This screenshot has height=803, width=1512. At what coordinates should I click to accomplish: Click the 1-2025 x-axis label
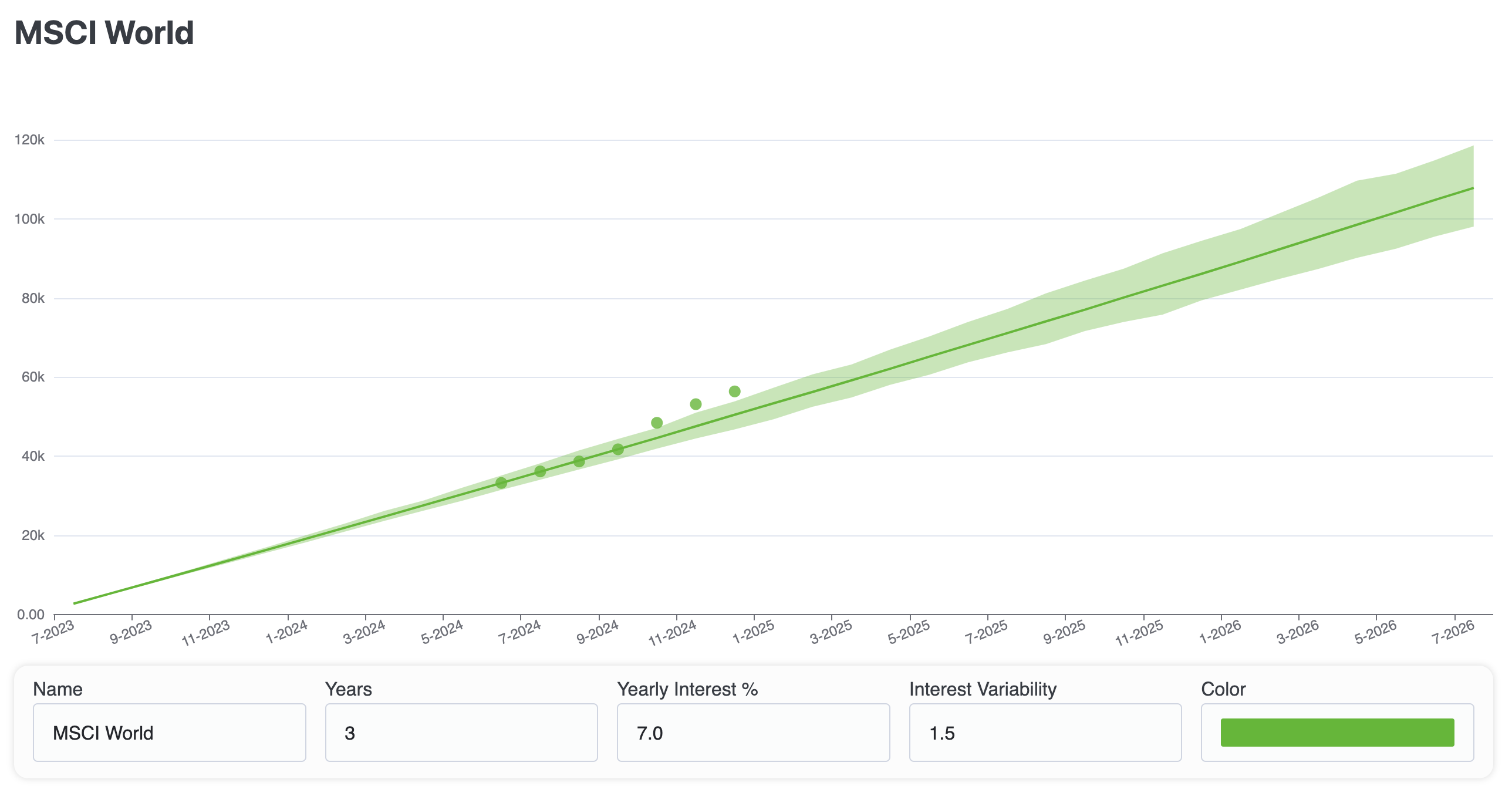(x=753, y=632)
